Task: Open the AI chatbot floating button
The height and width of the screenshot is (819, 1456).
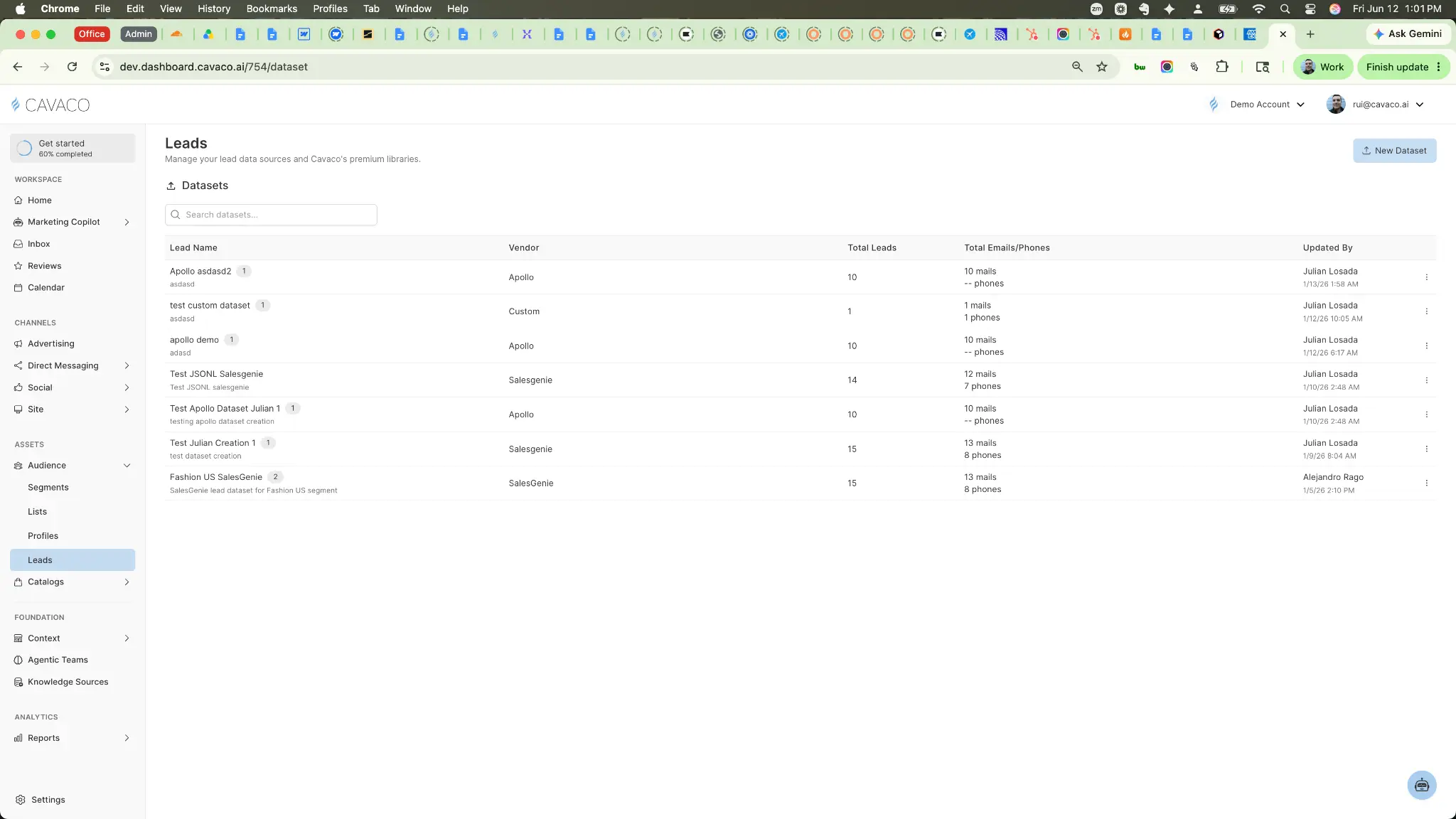Action: [1421, 785]
